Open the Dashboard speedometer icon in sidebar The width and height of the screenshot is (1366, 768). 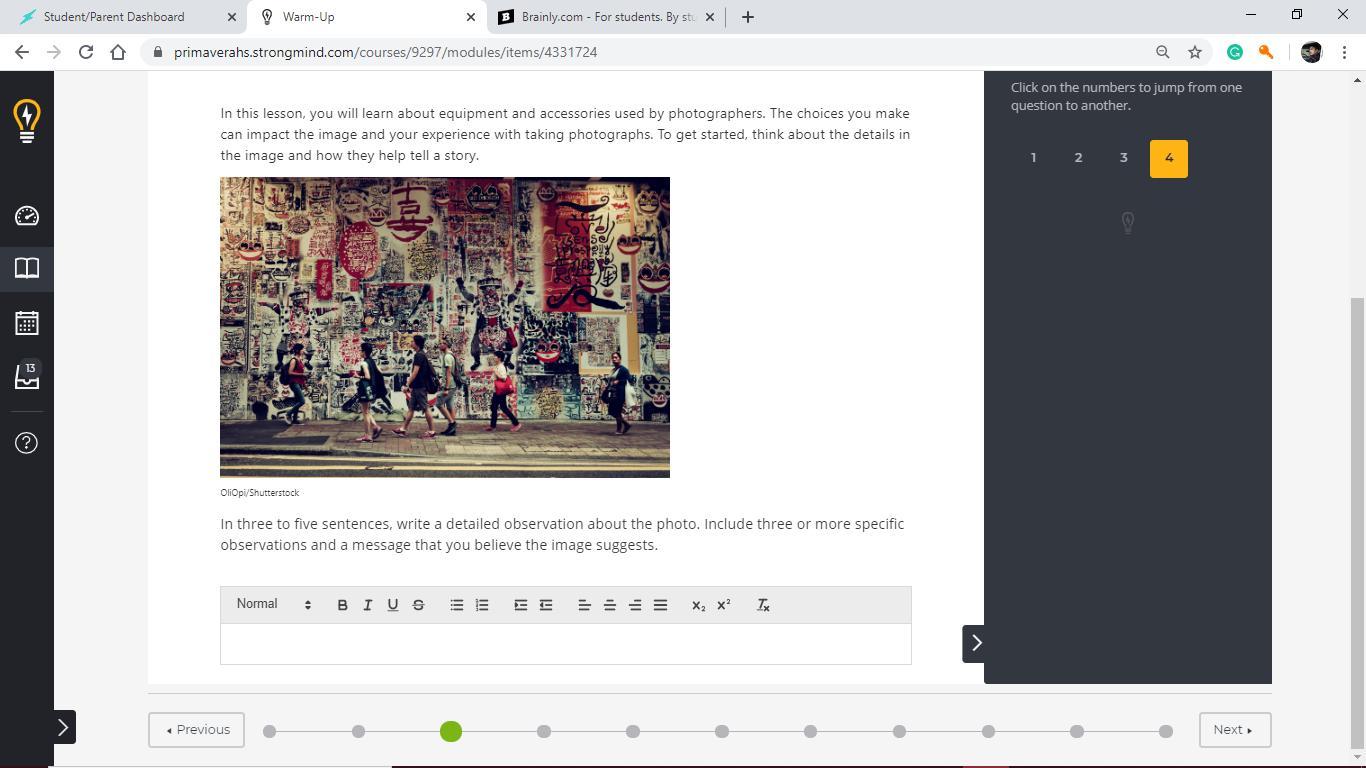coord(27,216)
